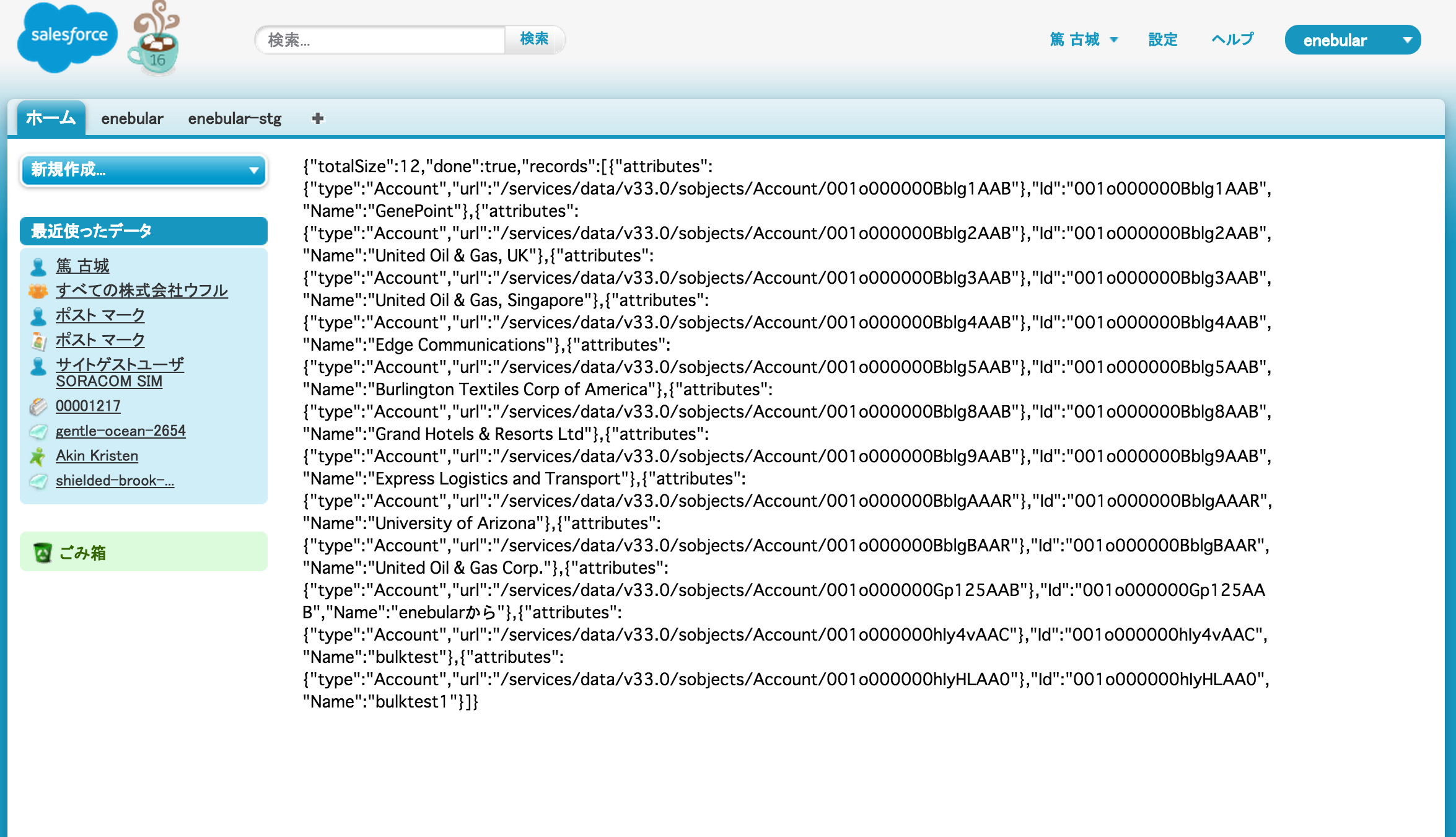This screenshot has width=1456, height=837.
Task: Click the 最近使ったデータ header
Action: point(144,231)
